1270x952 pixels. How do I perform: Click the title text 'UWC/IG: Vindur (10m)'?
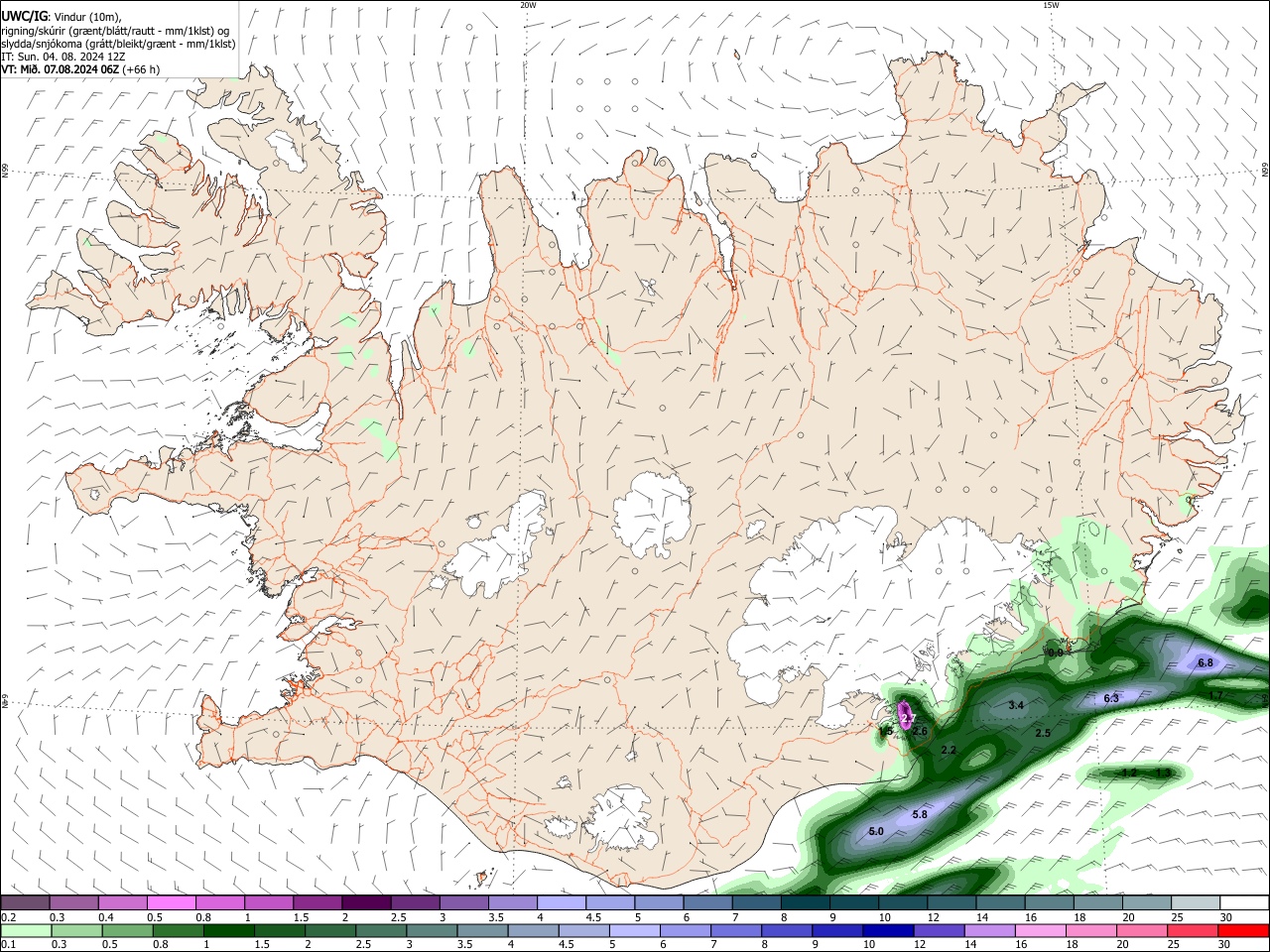pyautogui.click(x=61, y=16)
